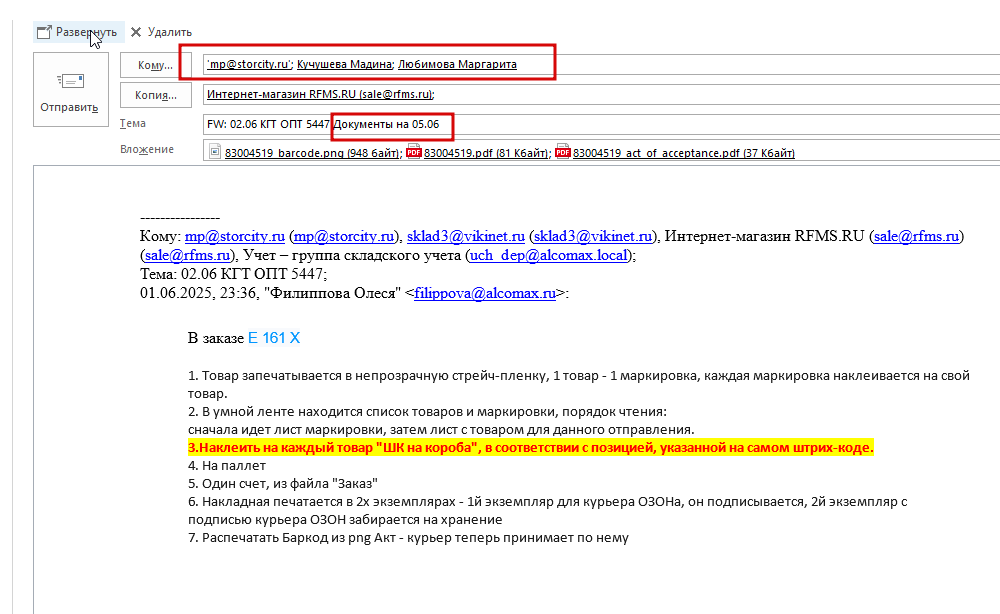
Task: Click the PDF icon of act_of_acceptance attachment
Action: tap(562, 152)
